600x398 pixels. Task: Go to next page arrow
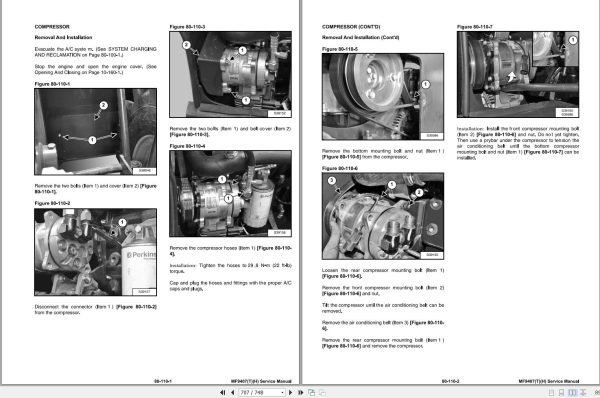[x=290, y=392]
